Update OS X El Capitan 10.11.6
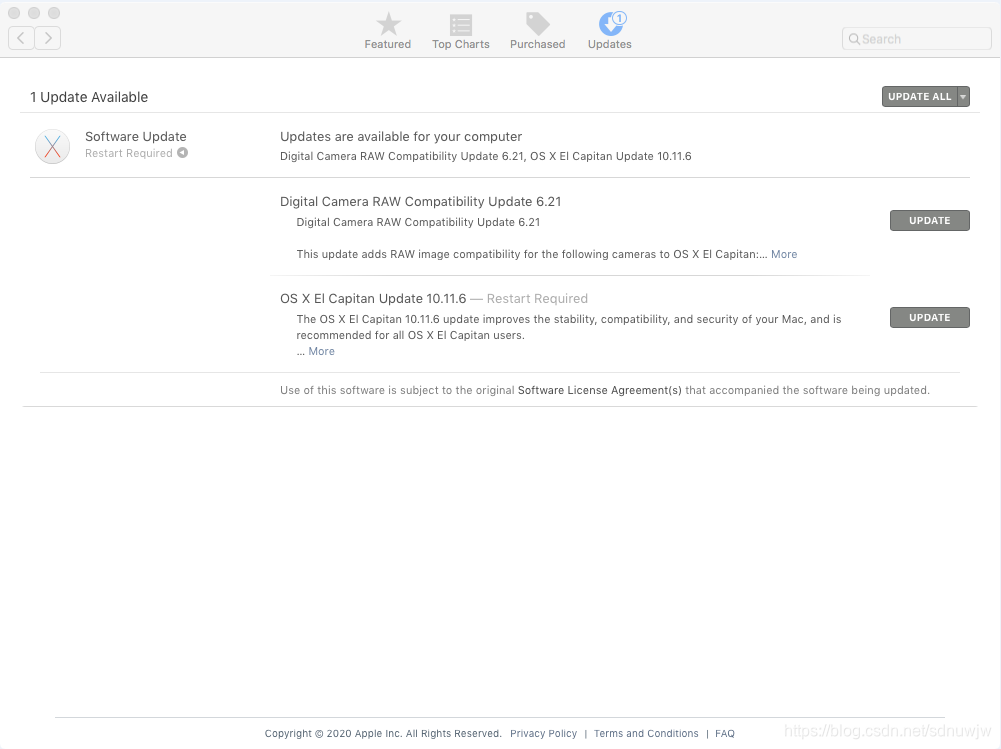 click(x=930, y=317)
